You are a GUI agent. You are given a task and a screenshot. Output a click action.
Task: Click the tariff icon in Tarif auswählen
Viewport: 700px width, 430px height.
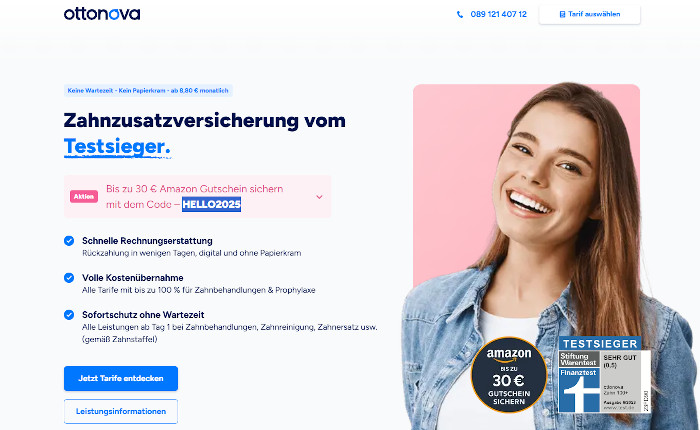(562, 14)
